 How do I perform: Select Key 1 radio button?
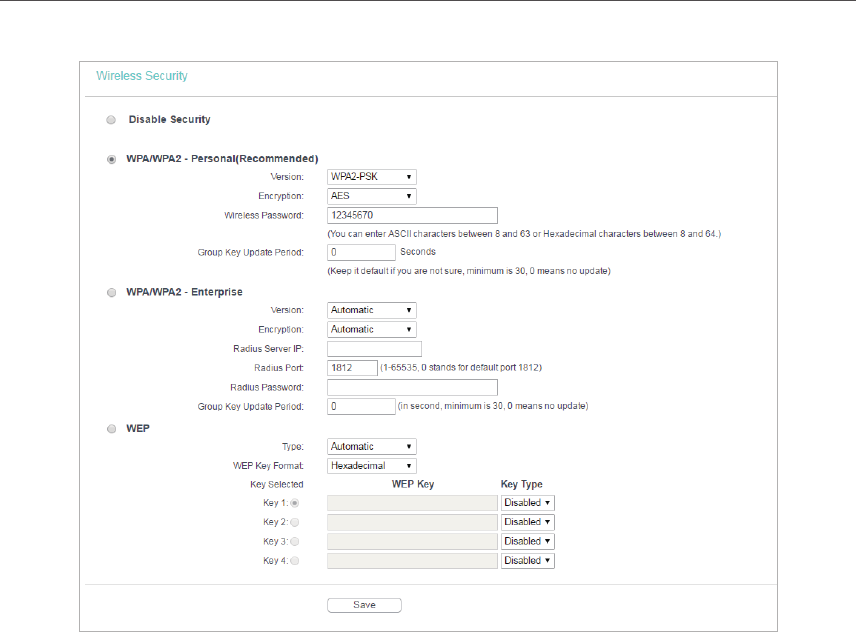point(295,503)
